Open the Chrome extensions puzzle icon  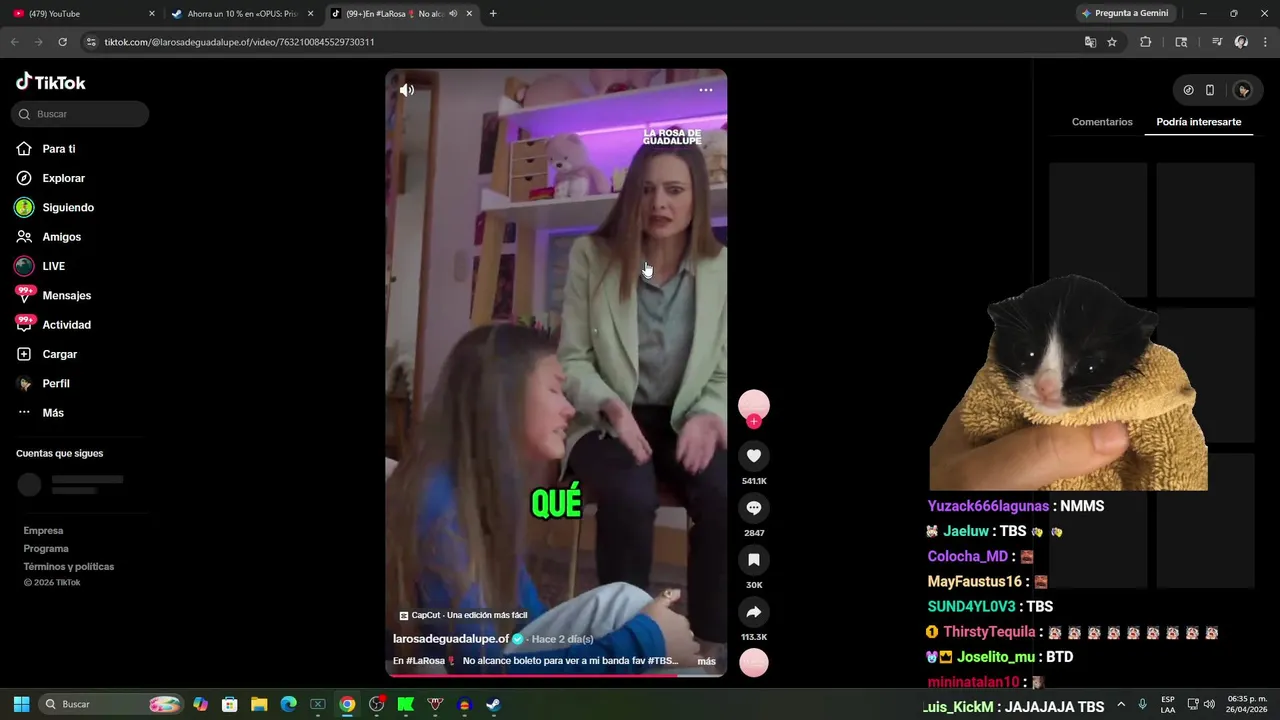(x=1146, y=42)
